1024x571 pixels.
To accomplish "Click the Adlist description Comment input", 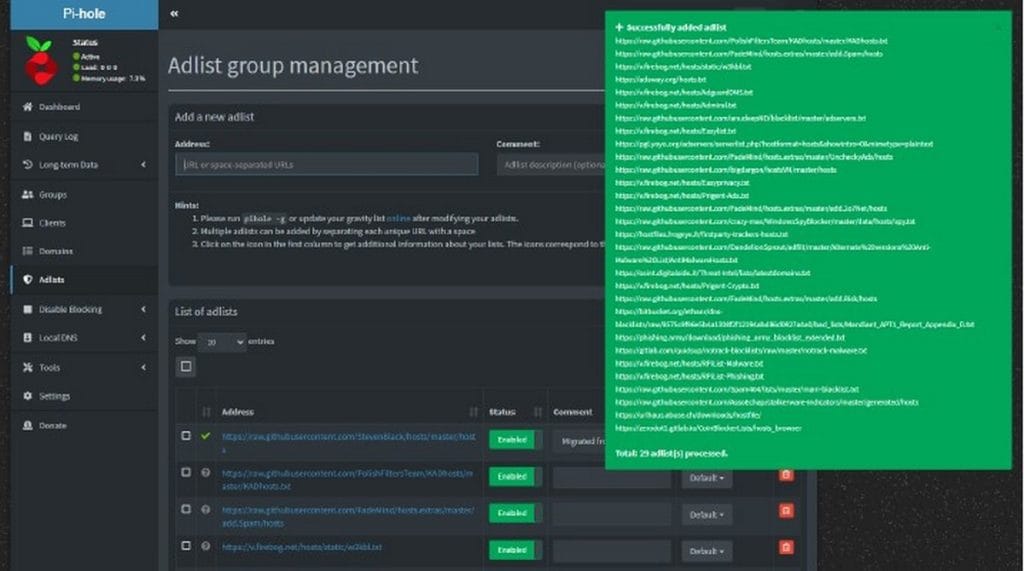I will [x=551, y=165].
